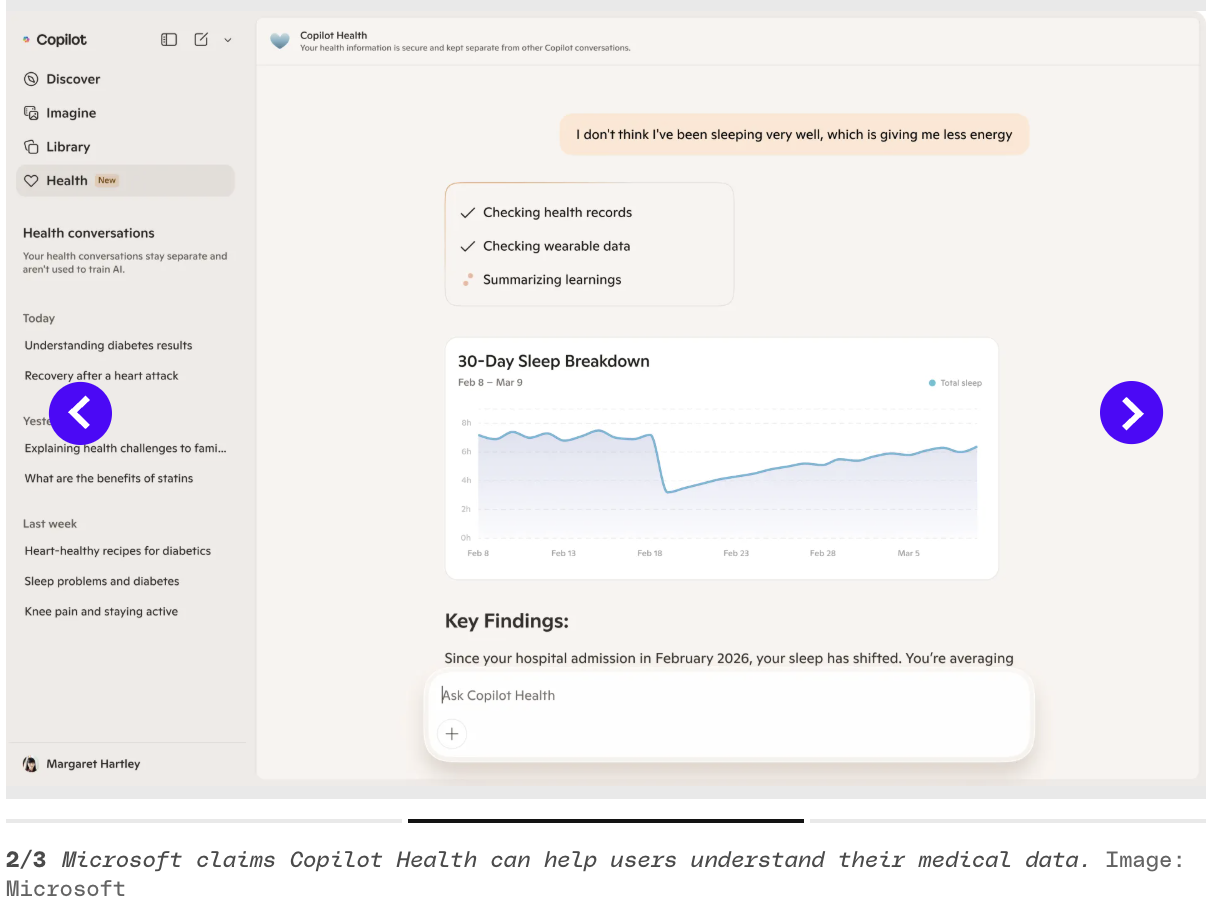Click the Copilot Health header title

334,36
